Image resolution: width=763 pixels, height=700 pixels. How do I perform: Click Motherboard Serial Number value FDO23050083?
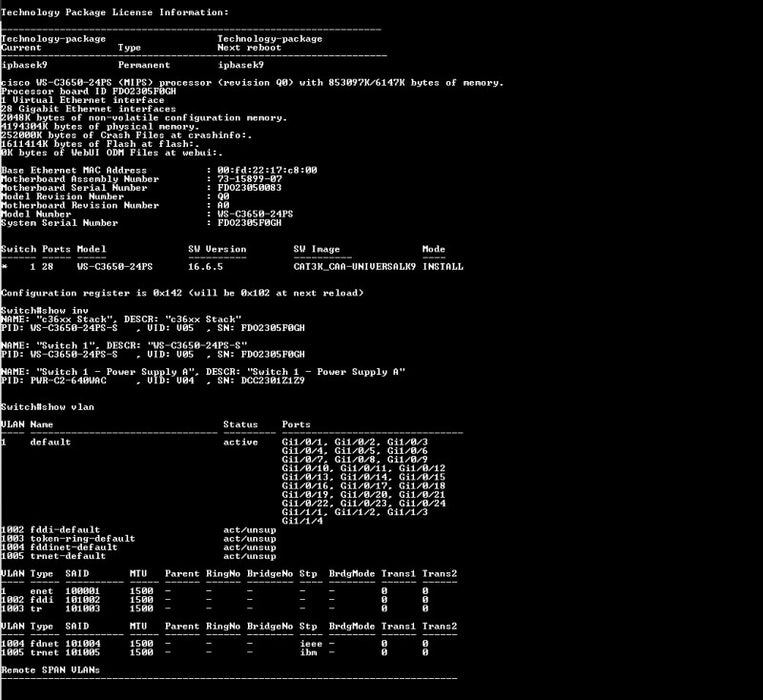pos(250,188)
